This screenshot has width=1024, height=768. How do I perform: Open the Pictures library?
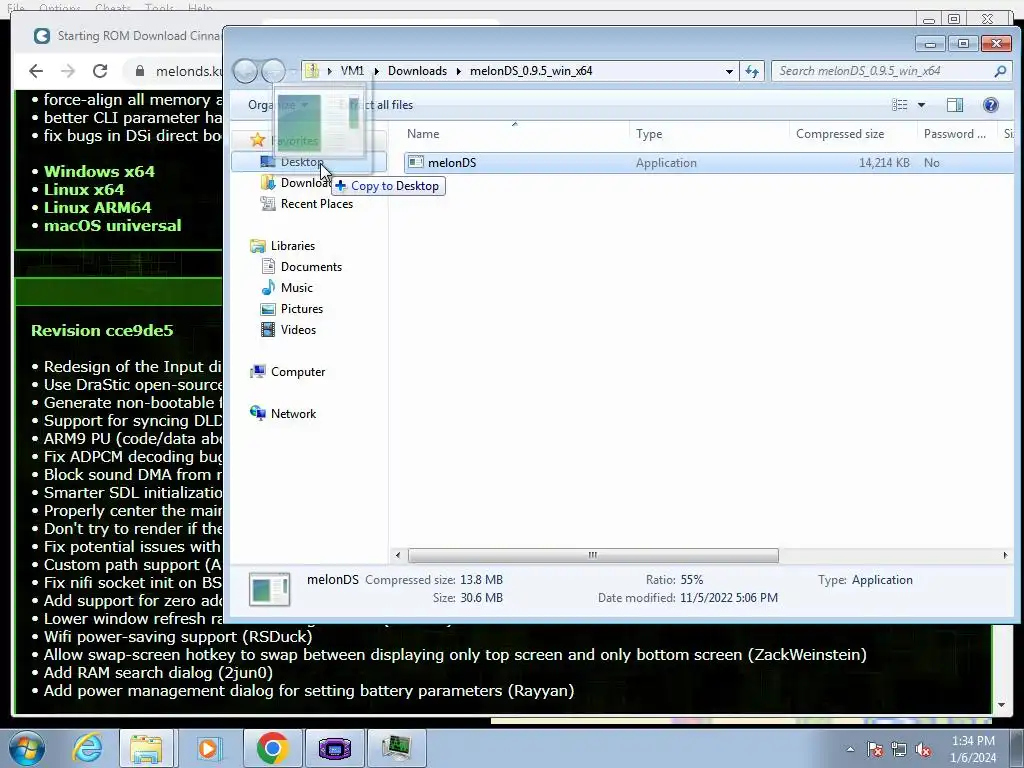(301, 309)
